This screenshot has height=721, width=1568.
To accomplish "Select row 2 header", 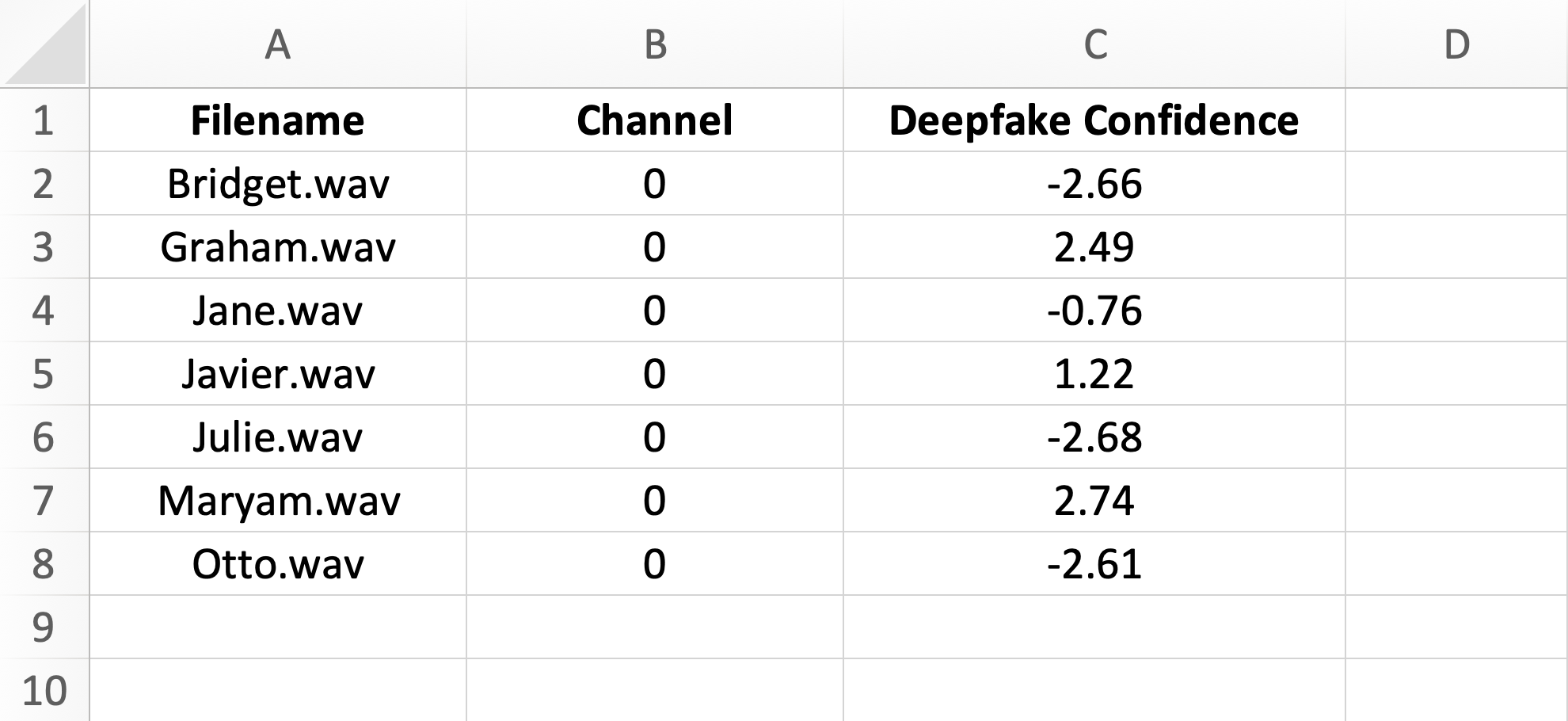I will click(x=44, y=183).
